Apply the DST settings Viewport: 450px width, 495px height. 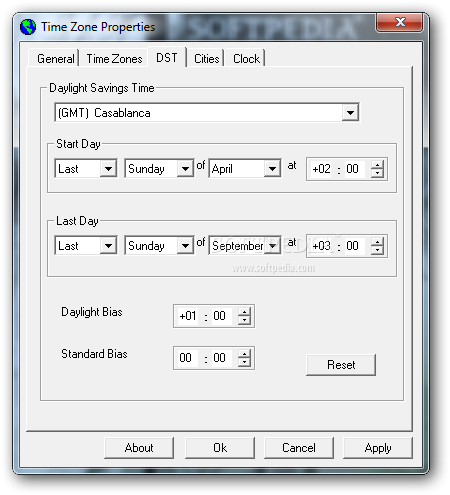click(378, 448)
